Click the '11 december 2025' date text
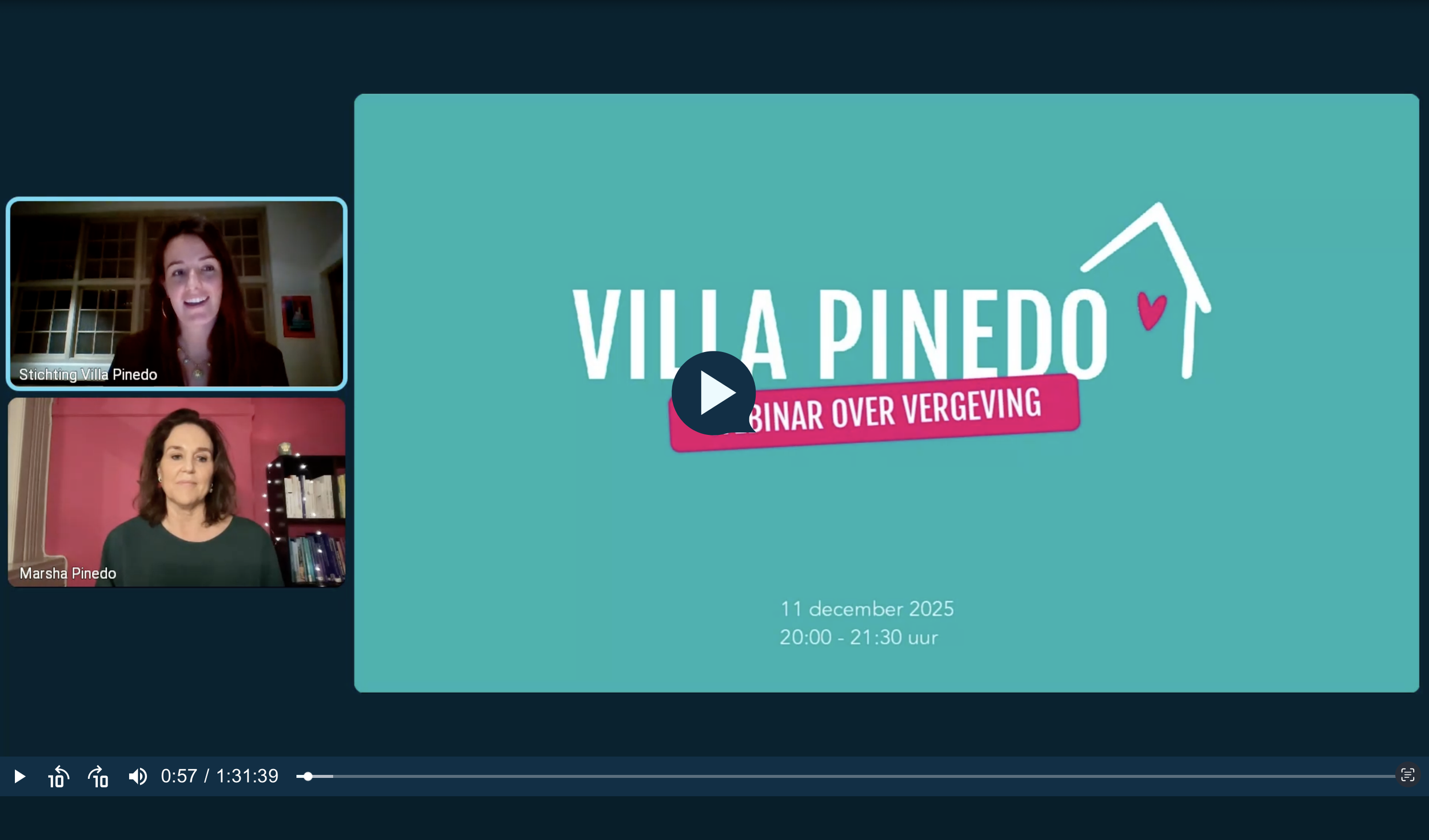1429x840 pixels. (x=867, y=609)
